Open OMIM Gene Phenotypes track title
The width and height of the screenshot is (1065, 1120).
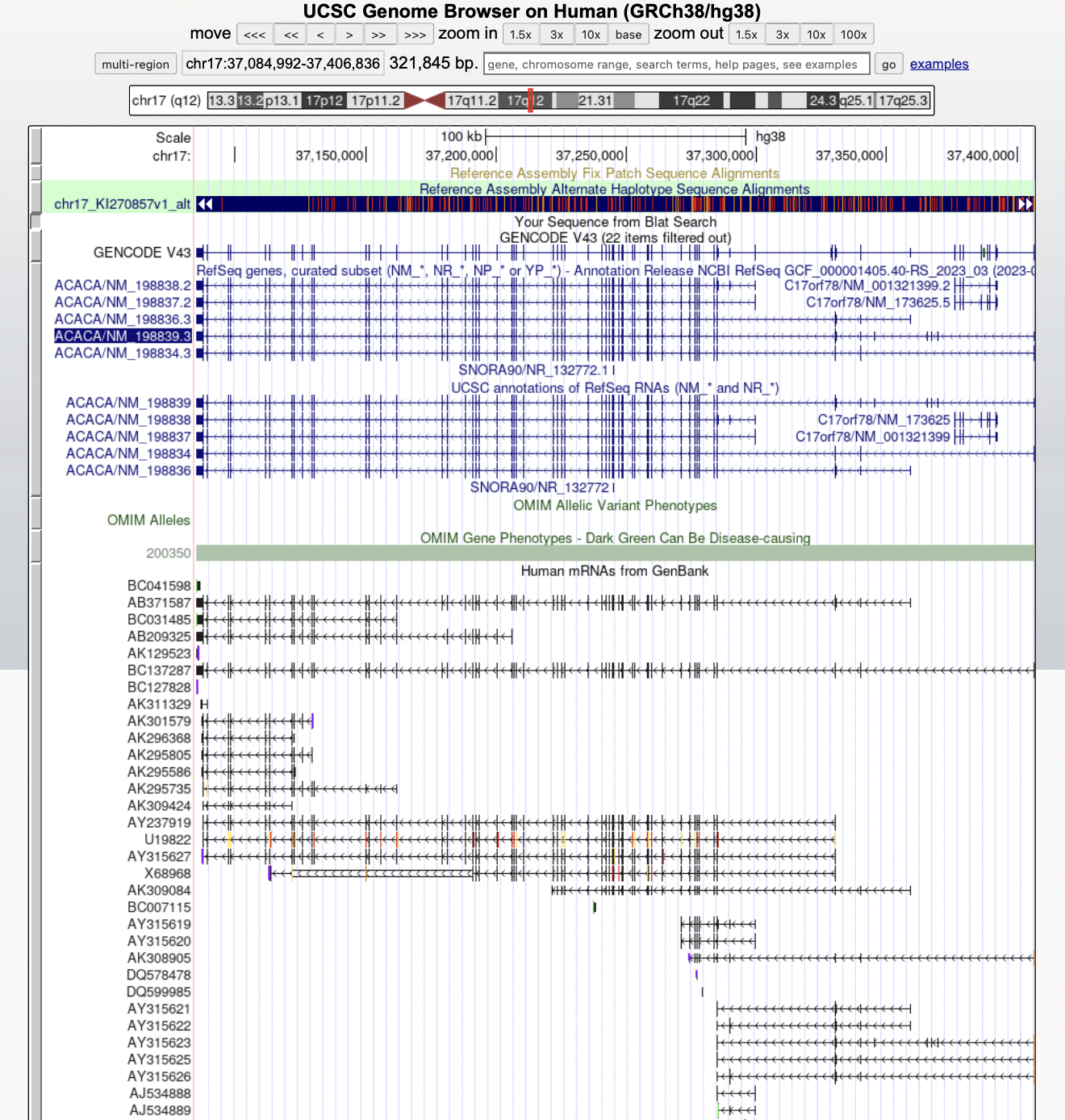[x=615, y=538]
